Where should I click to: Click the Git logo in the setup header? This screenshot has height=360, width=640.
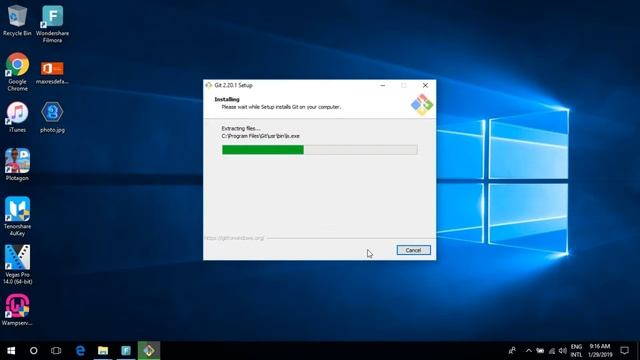point(422,105)
